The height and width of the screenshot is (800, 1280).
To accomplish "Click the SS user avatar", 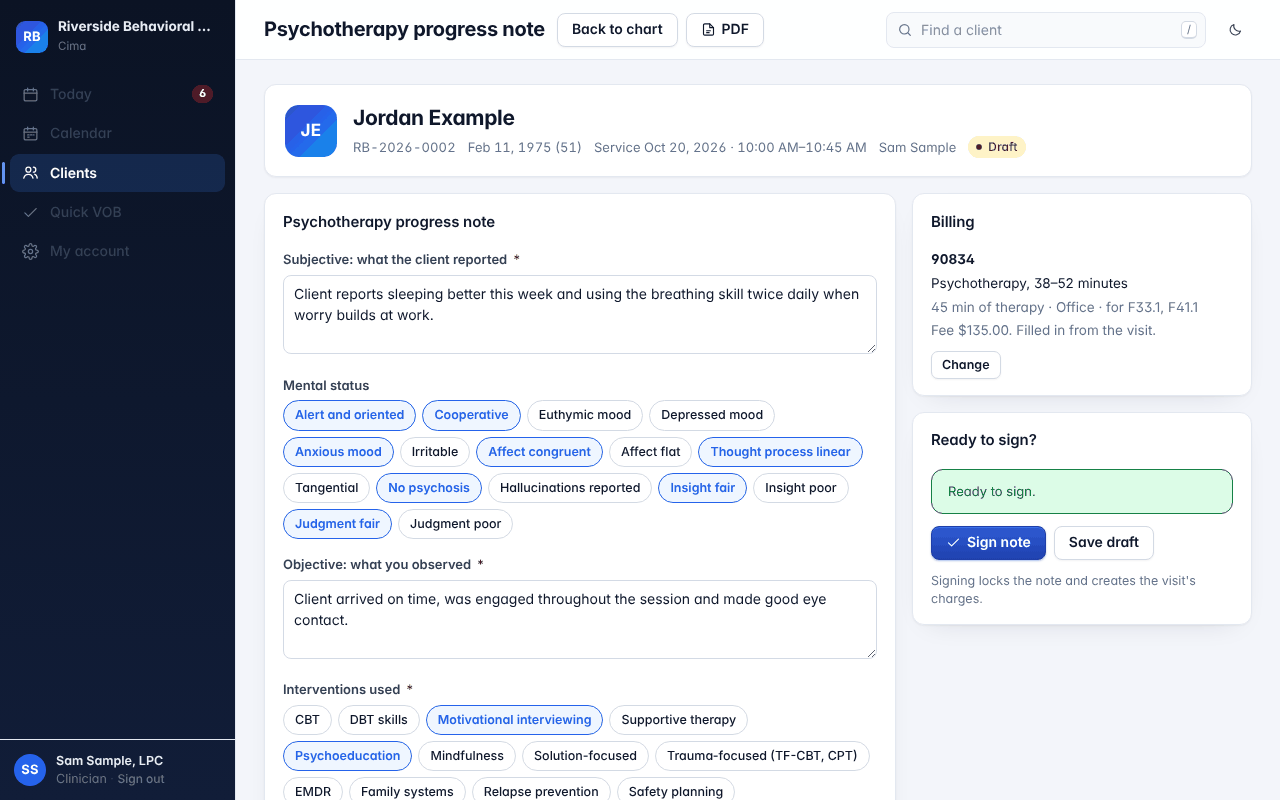I will click(x=30, y=770).
